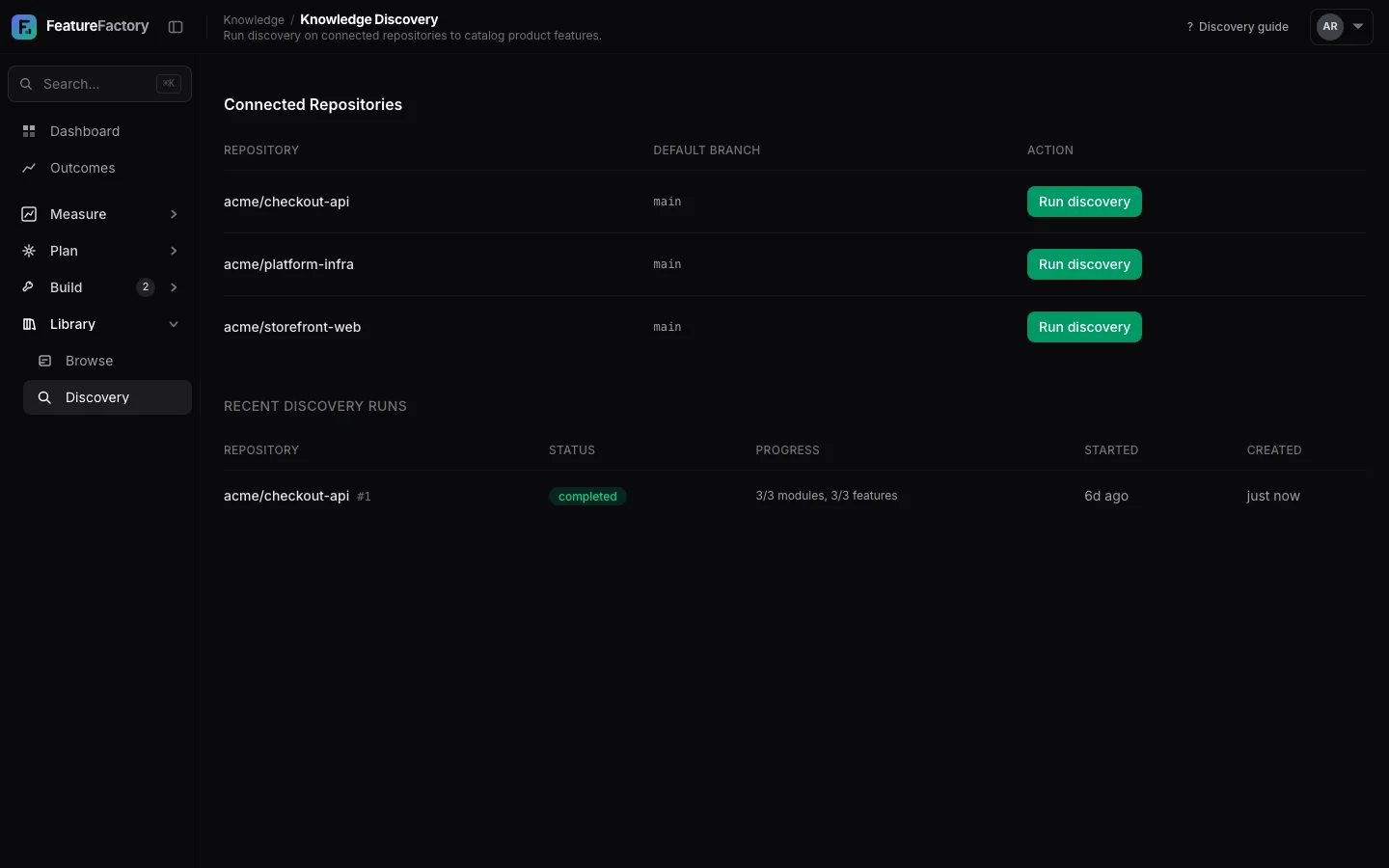
Task: Run discovery for acme/checkout-api
Action: tap(1084, 202)
